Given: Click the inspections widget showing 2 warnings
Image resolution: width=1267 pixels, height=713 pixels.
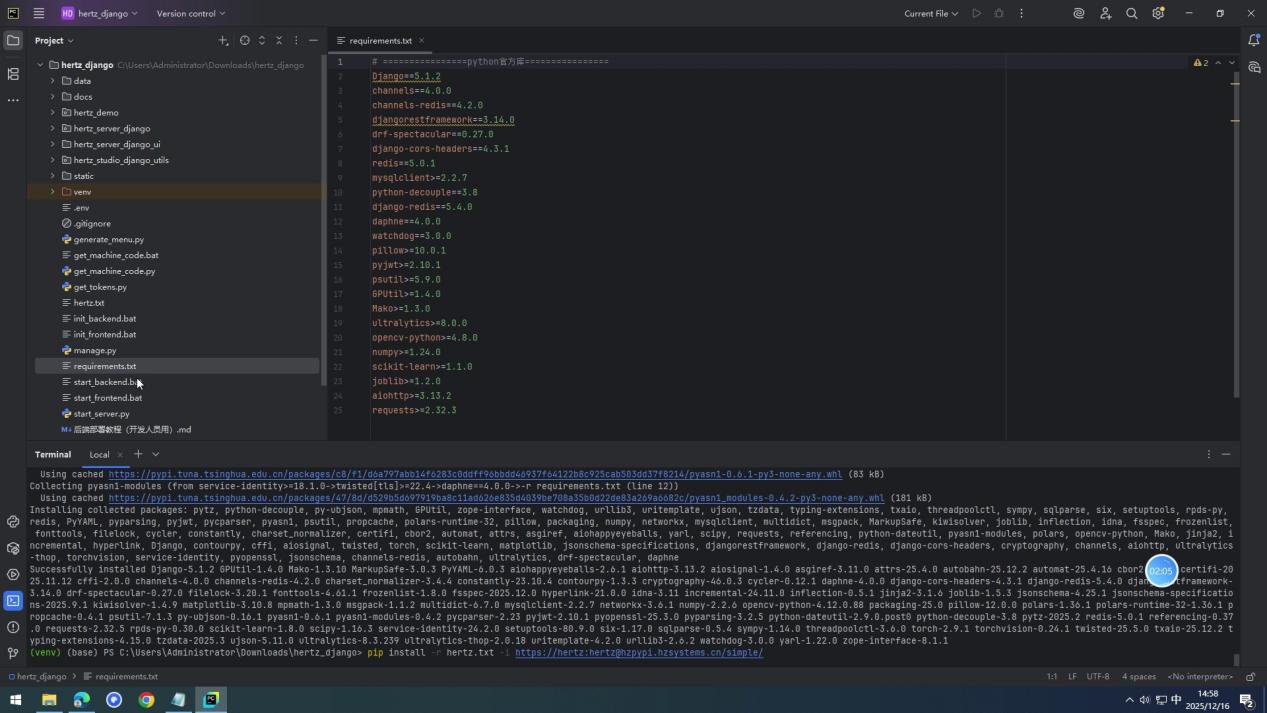Looking at the screenshot, I should point(1201,61).
